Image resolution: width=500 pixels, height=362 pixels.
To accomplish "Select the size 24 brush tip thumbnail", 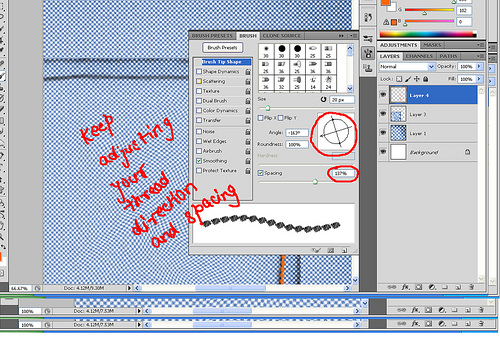I will 328,82.
